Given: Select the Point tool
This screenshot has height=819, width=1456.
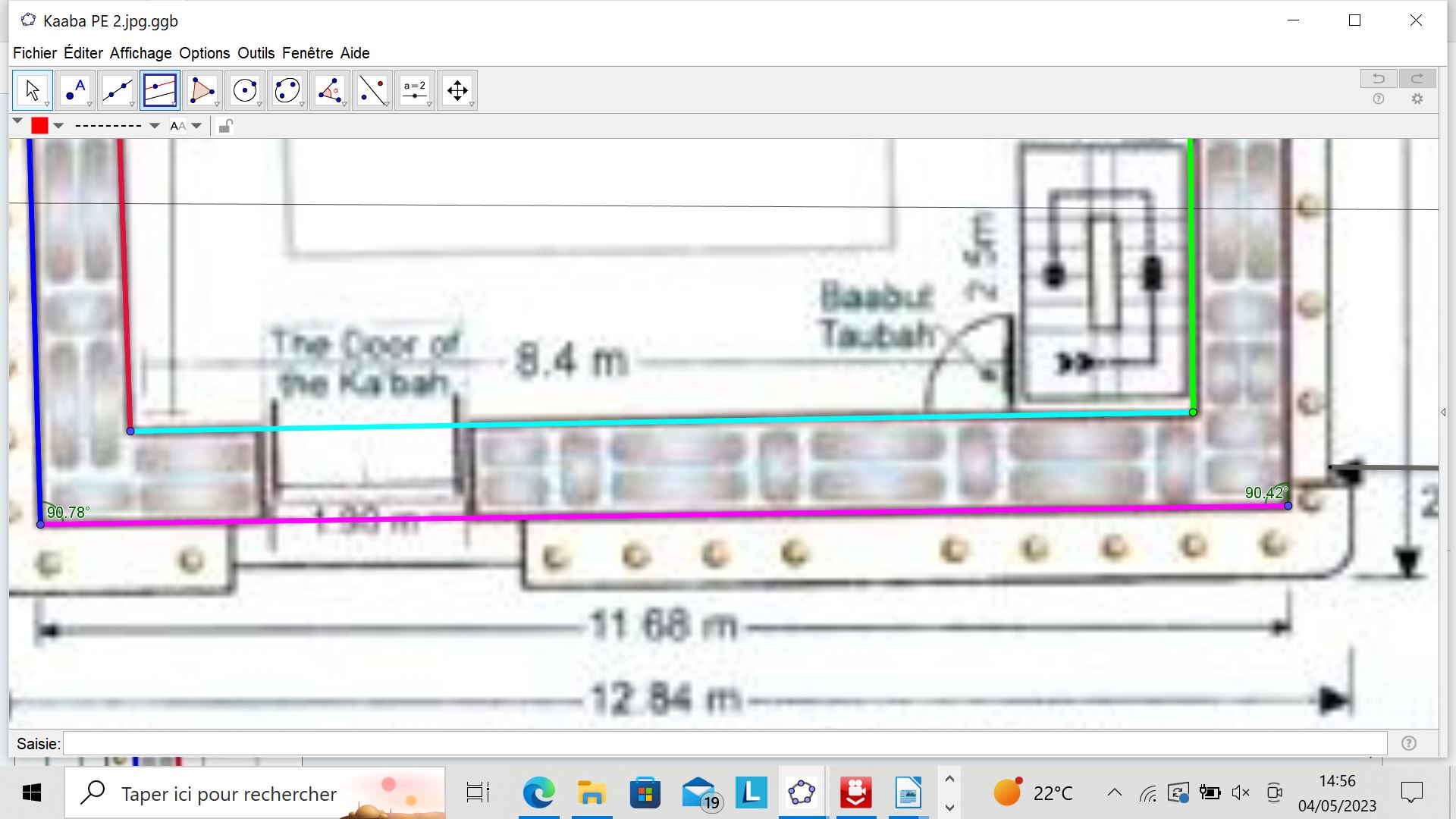Looking at the screenshot, I should [74, 90].
